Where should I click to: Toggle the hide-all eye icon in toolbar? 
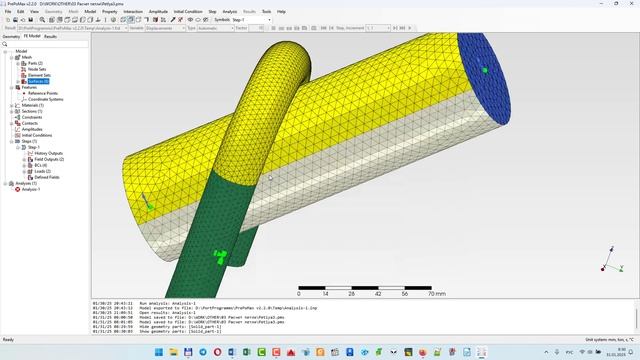tap(198, 20)
